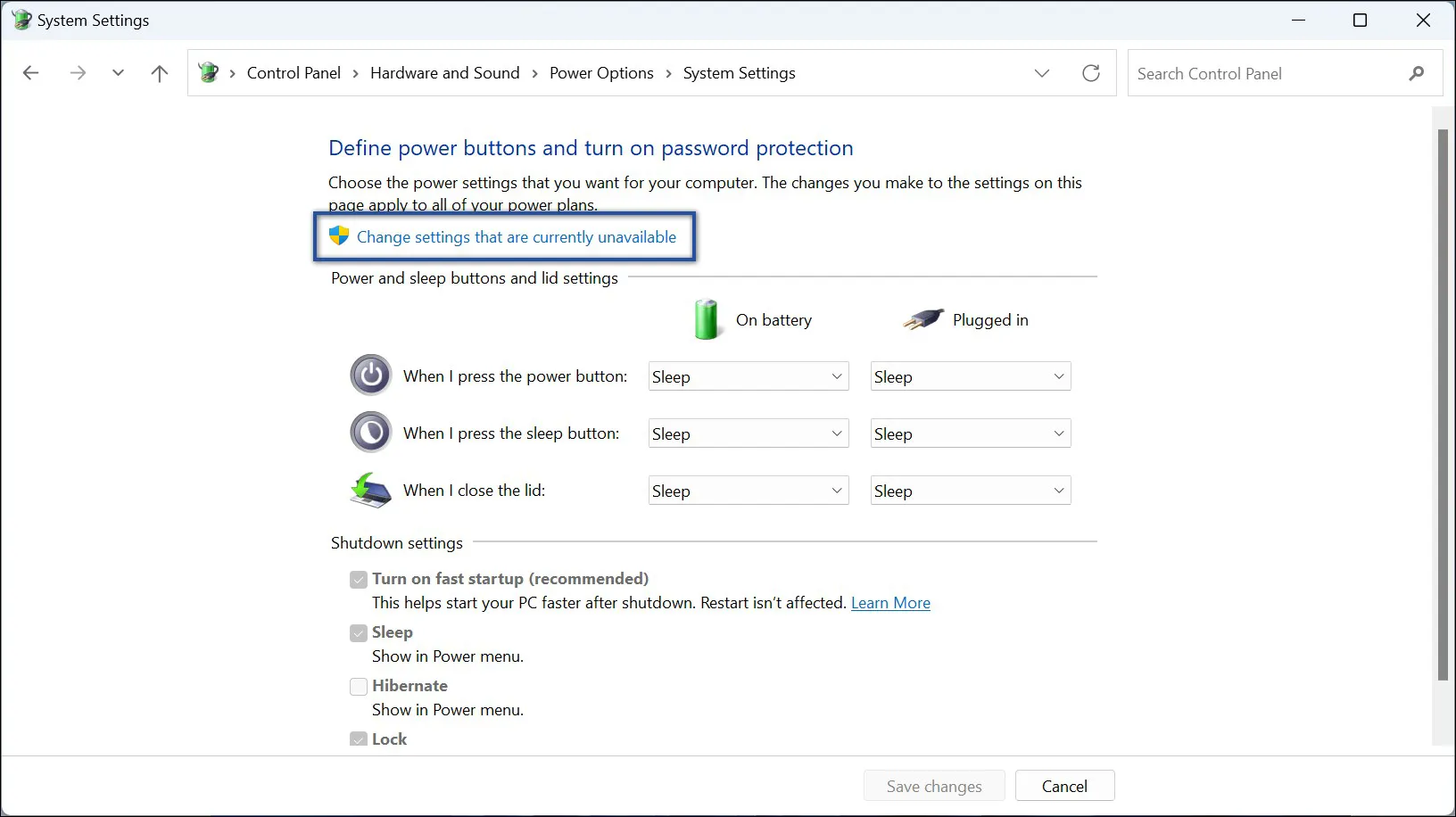Click the power button icon
The width and height of the screenshot is (1456, 817).
coord(370,375)
